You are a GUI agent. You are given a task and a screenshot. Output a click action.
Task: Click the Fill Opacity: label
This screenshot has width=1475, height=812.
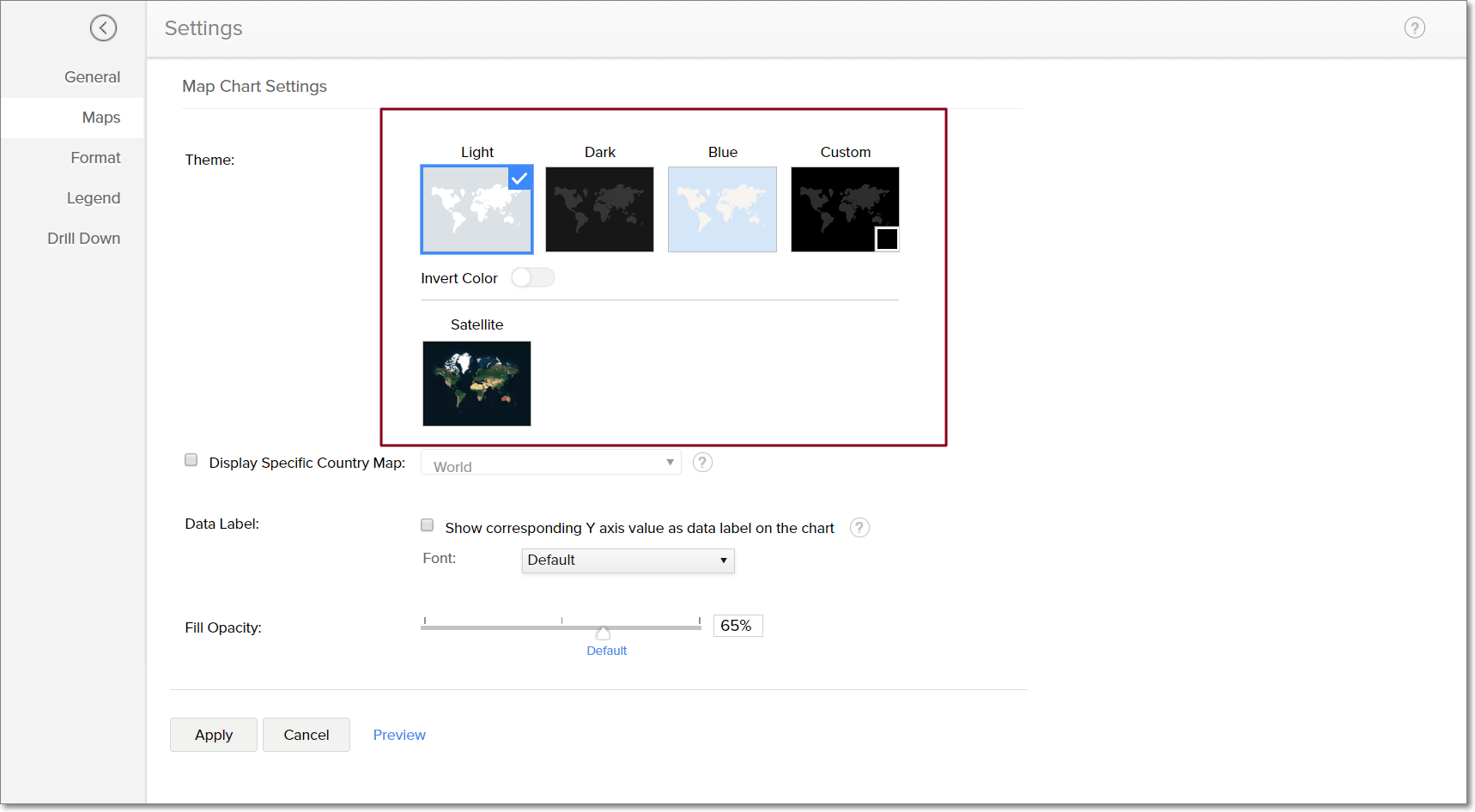click(223, 627)
